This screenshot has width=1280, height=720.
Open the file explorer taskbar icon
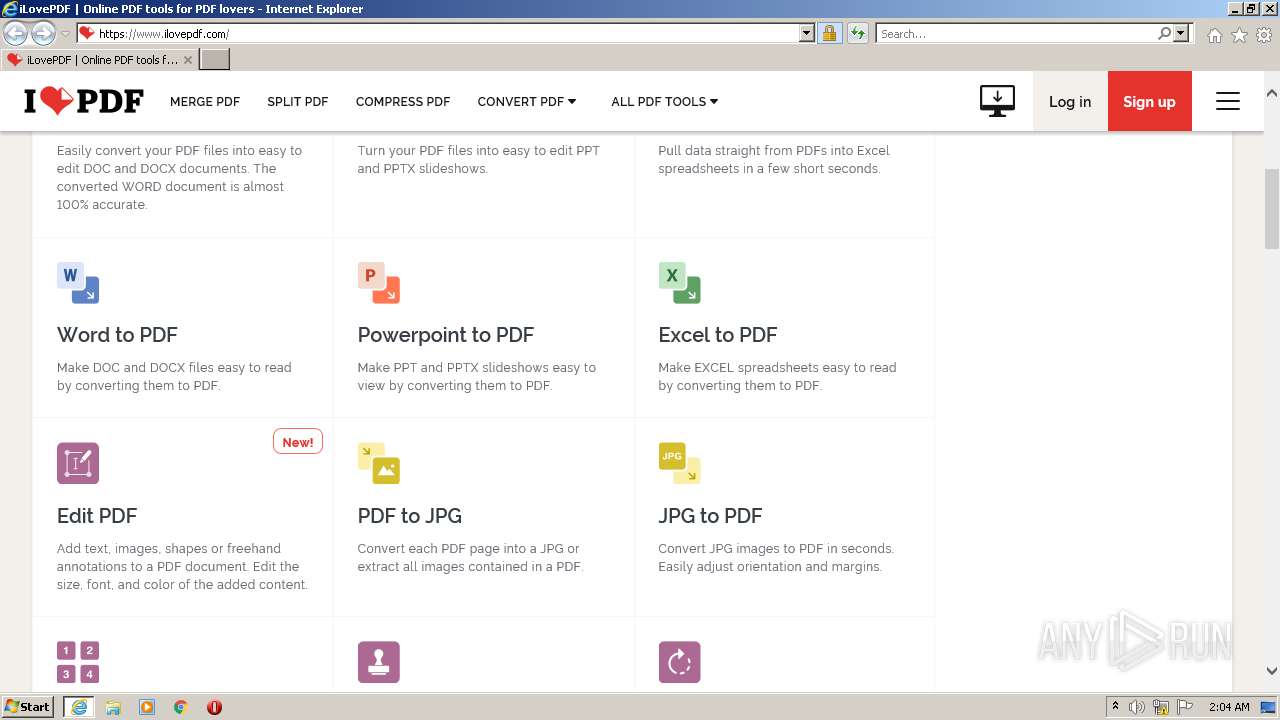point(113,707)
